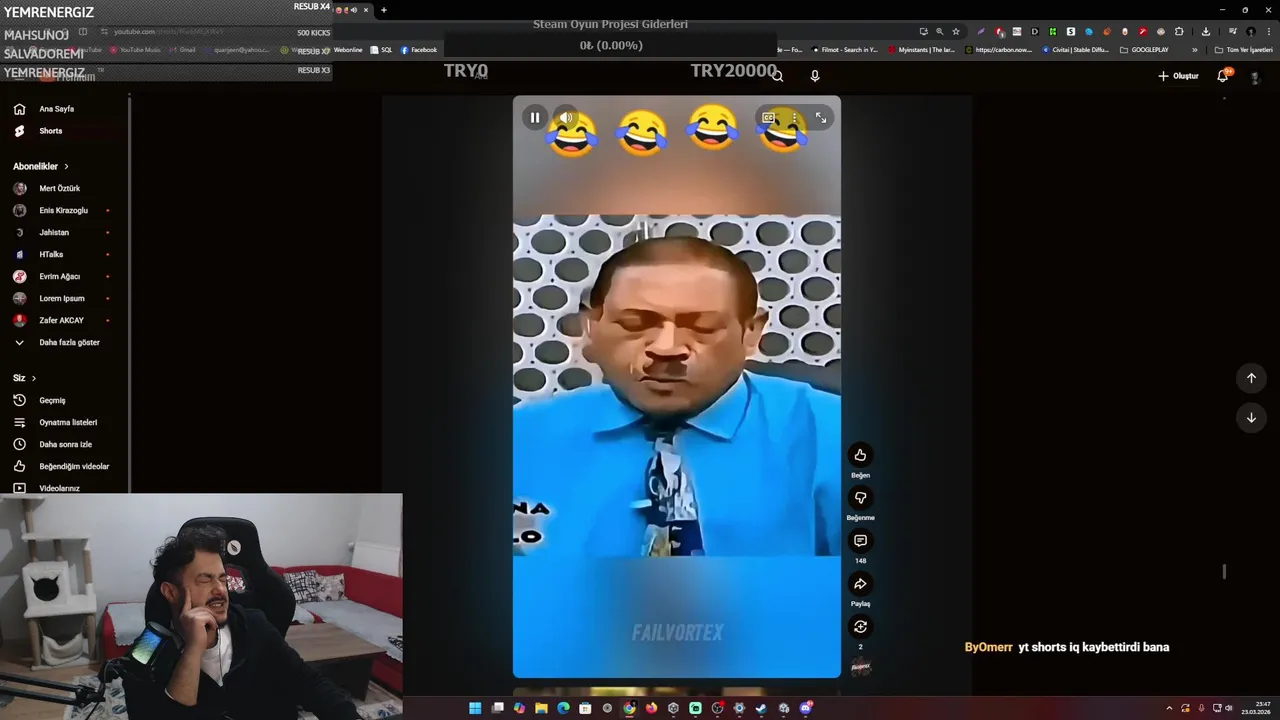Expand the system tray hidden icons
The height and width of the screenshot is (720, 1280).
click(1169, 708)
